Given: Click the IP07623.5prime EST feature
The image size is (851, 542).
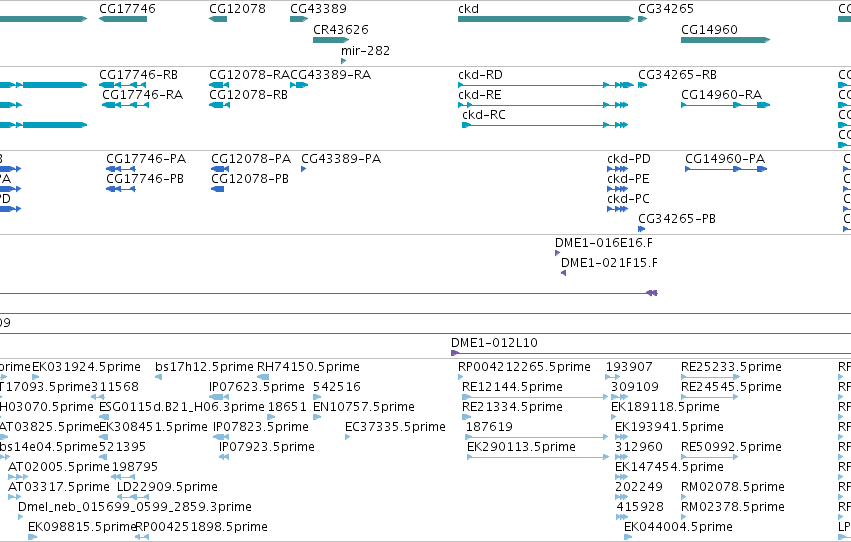Looking at the screenshot, I should [219, 397].
